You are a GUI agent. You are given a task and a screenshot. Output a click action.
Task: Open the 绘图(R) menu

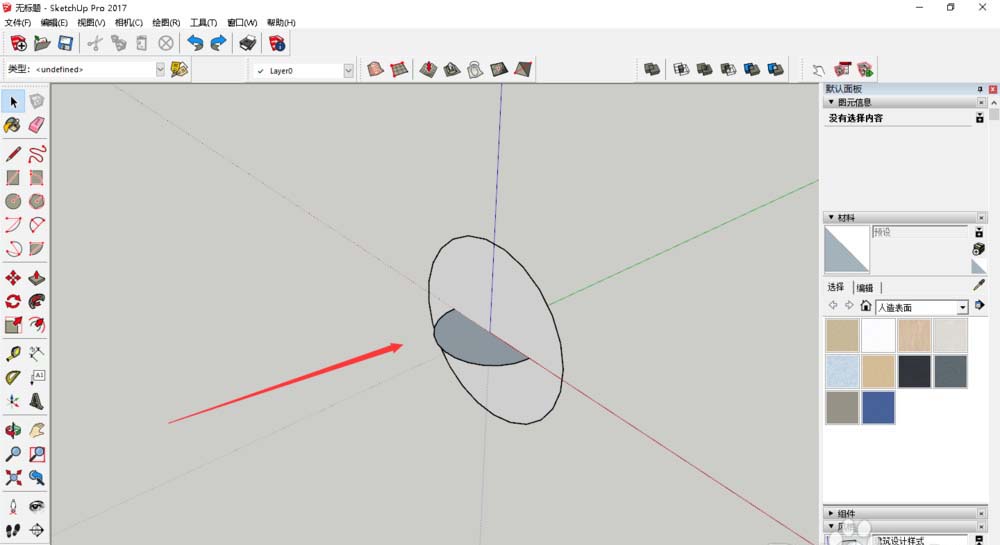click(166, 22)
